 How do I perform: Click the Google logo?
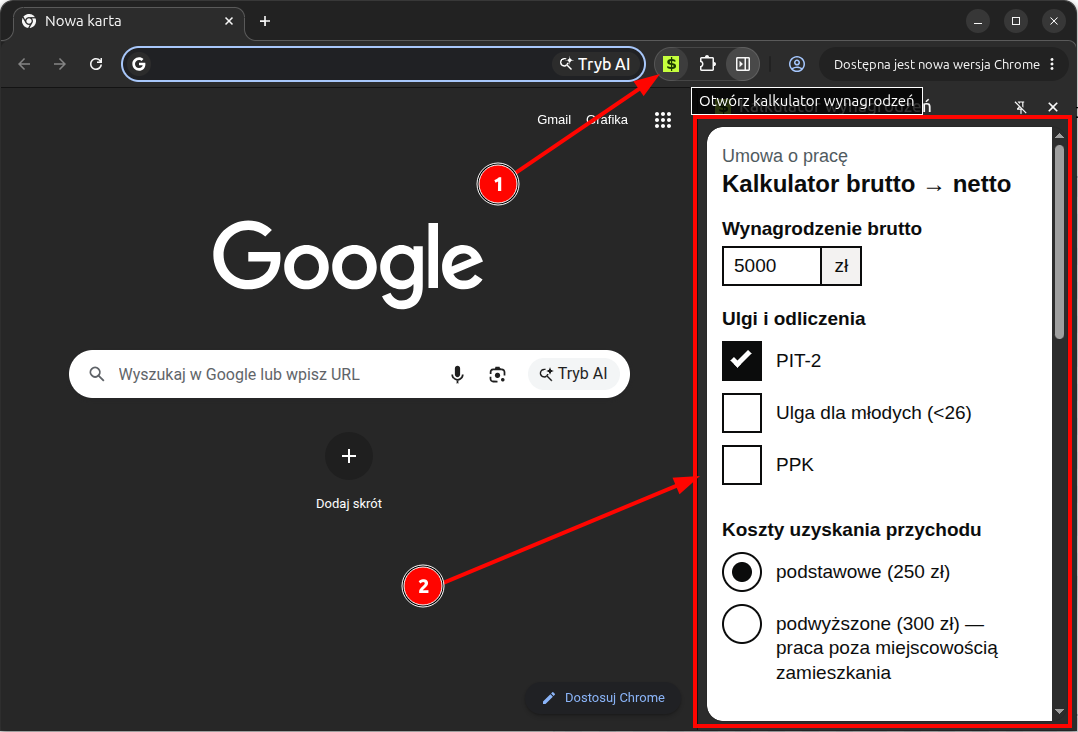point(348,265)
